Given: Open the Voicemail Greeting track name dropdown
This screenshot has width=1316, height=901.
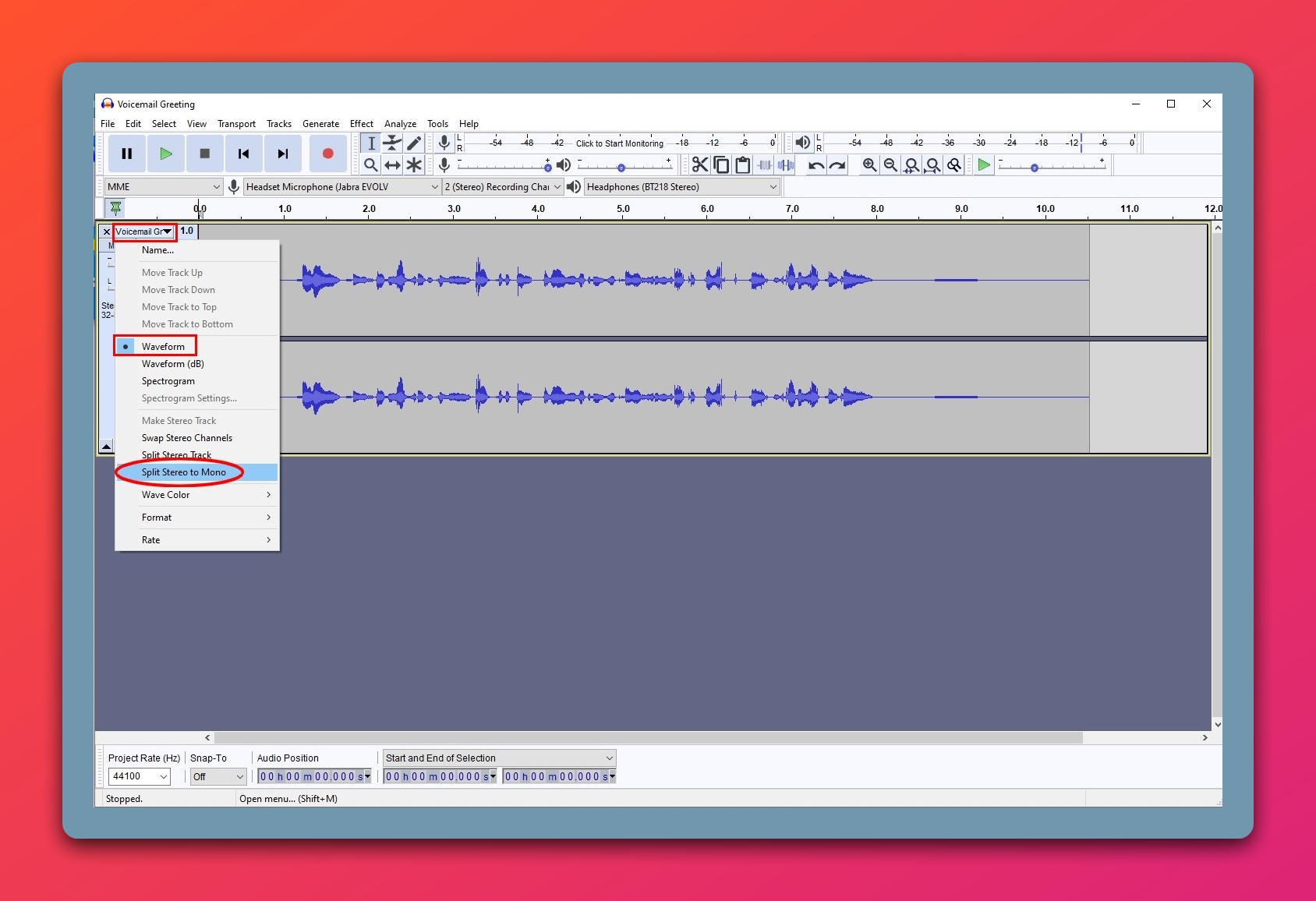Looking at the screenshot, I should [x=144, y=231].
